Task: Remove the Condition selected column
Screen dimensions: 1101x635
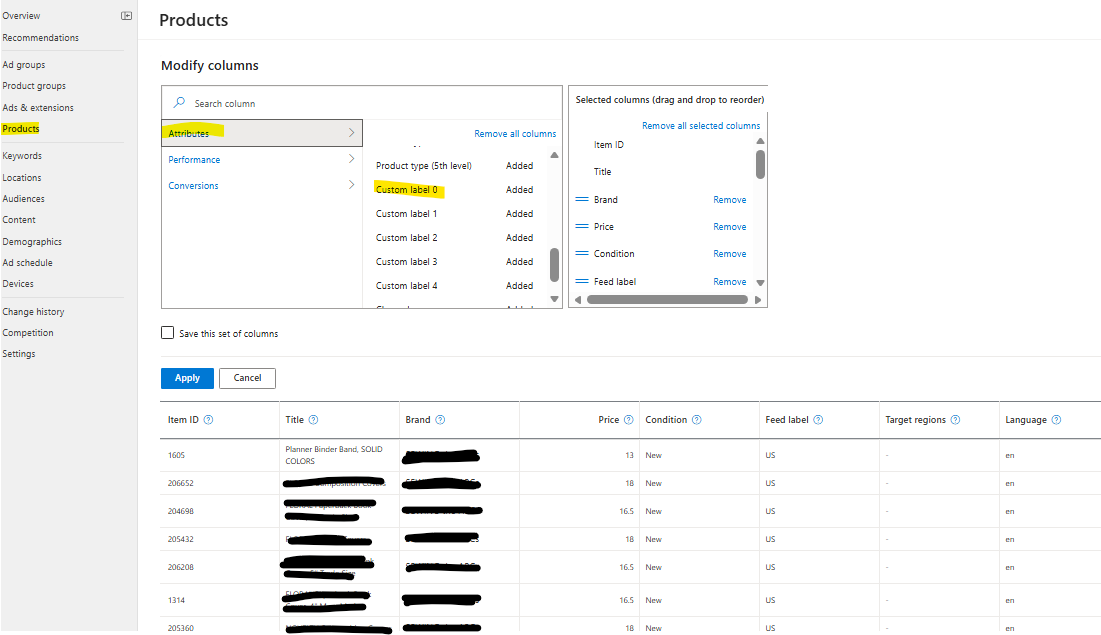Action: [x=730, y=254]
